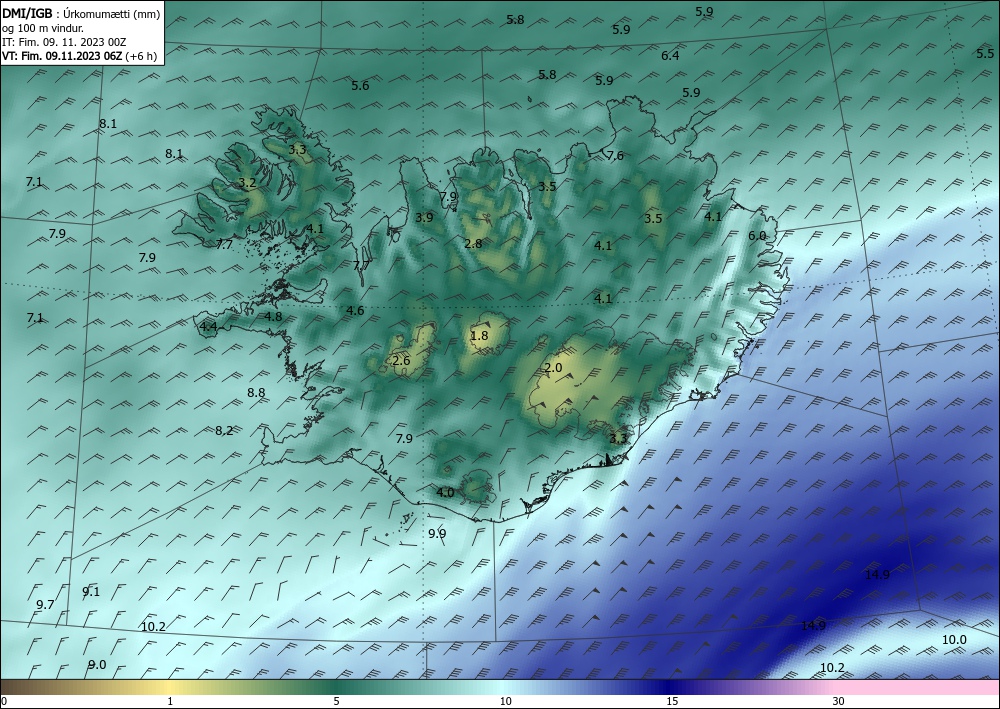Click the 4.6 value on the map
The width and height of the screenshot is (1000, 709).
click(x=355, y=311)
